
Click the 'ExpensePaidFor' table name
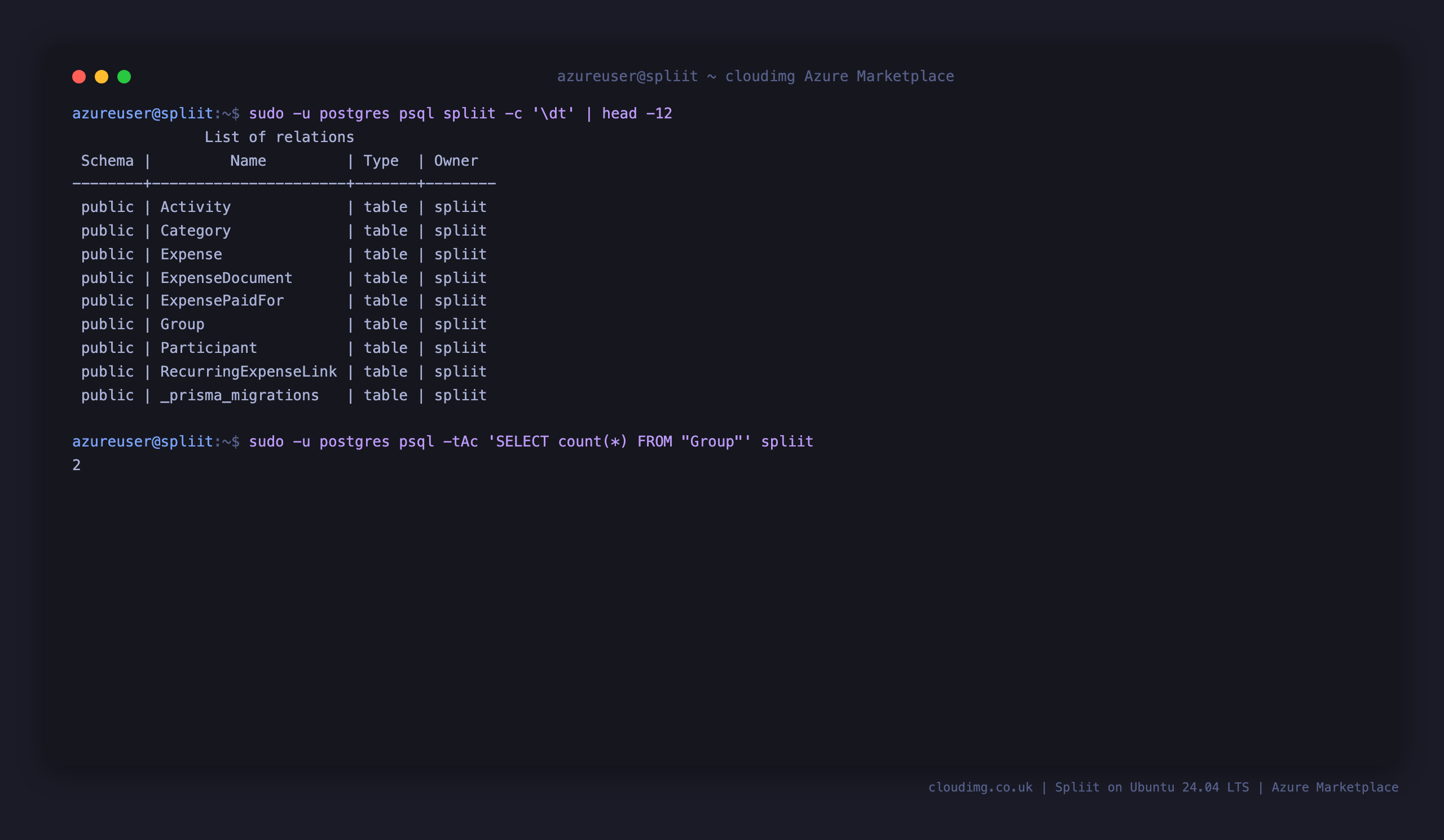[222, 300]
